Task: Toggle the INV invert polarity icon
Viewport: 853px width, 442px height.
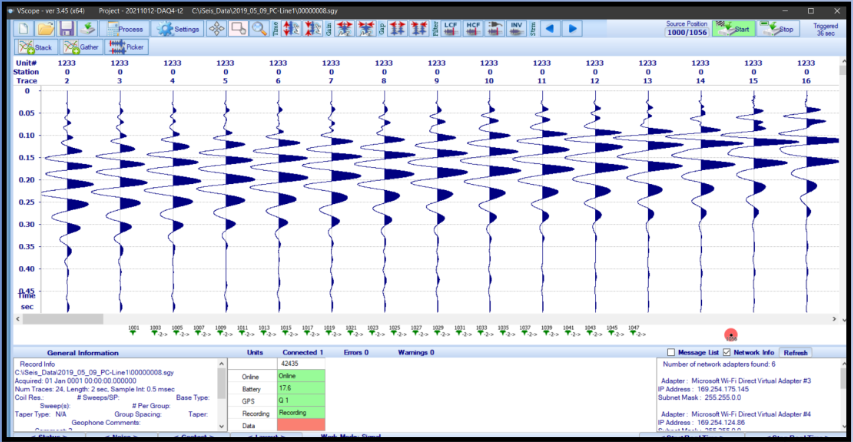Action: pos(516,28)
